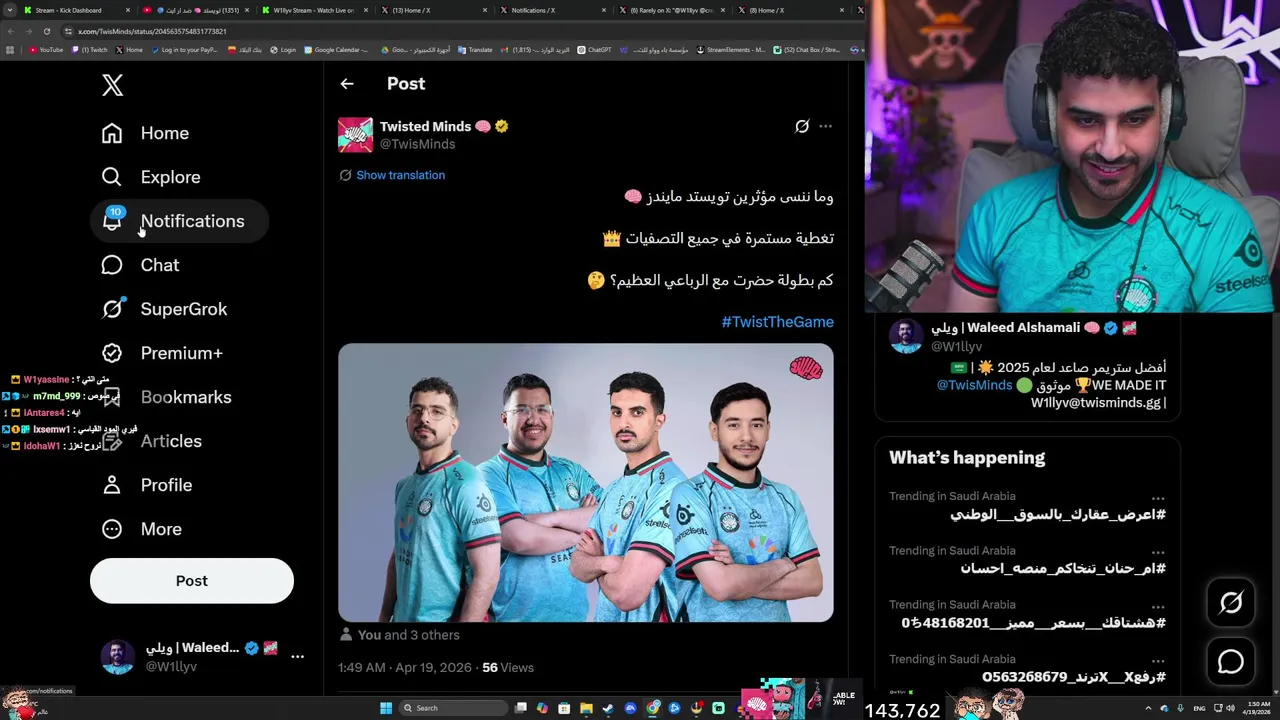Open Chat in the sidebar

click(x=141, y=265)
